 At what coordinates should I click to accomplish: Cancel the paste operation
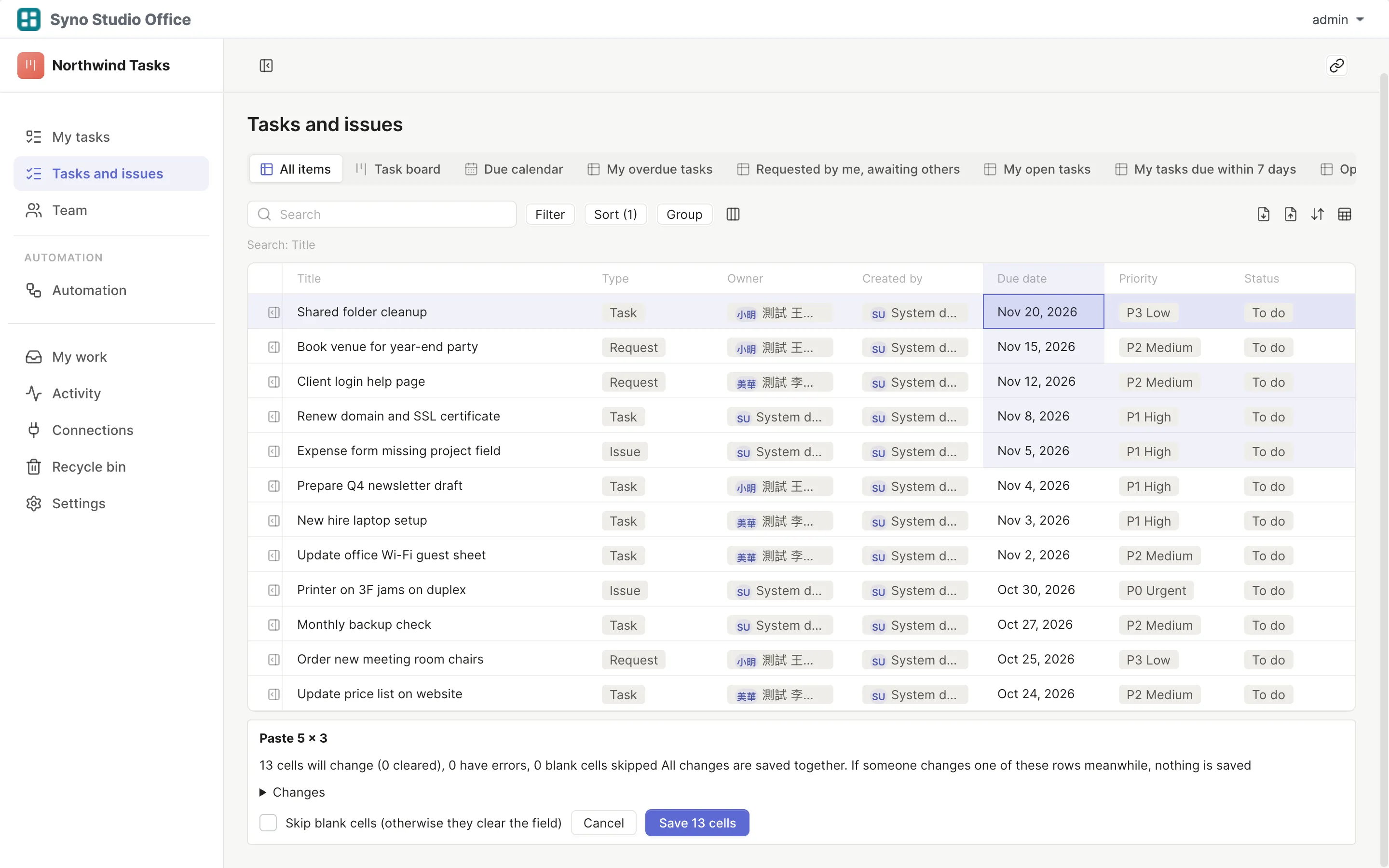click(603, 823)
